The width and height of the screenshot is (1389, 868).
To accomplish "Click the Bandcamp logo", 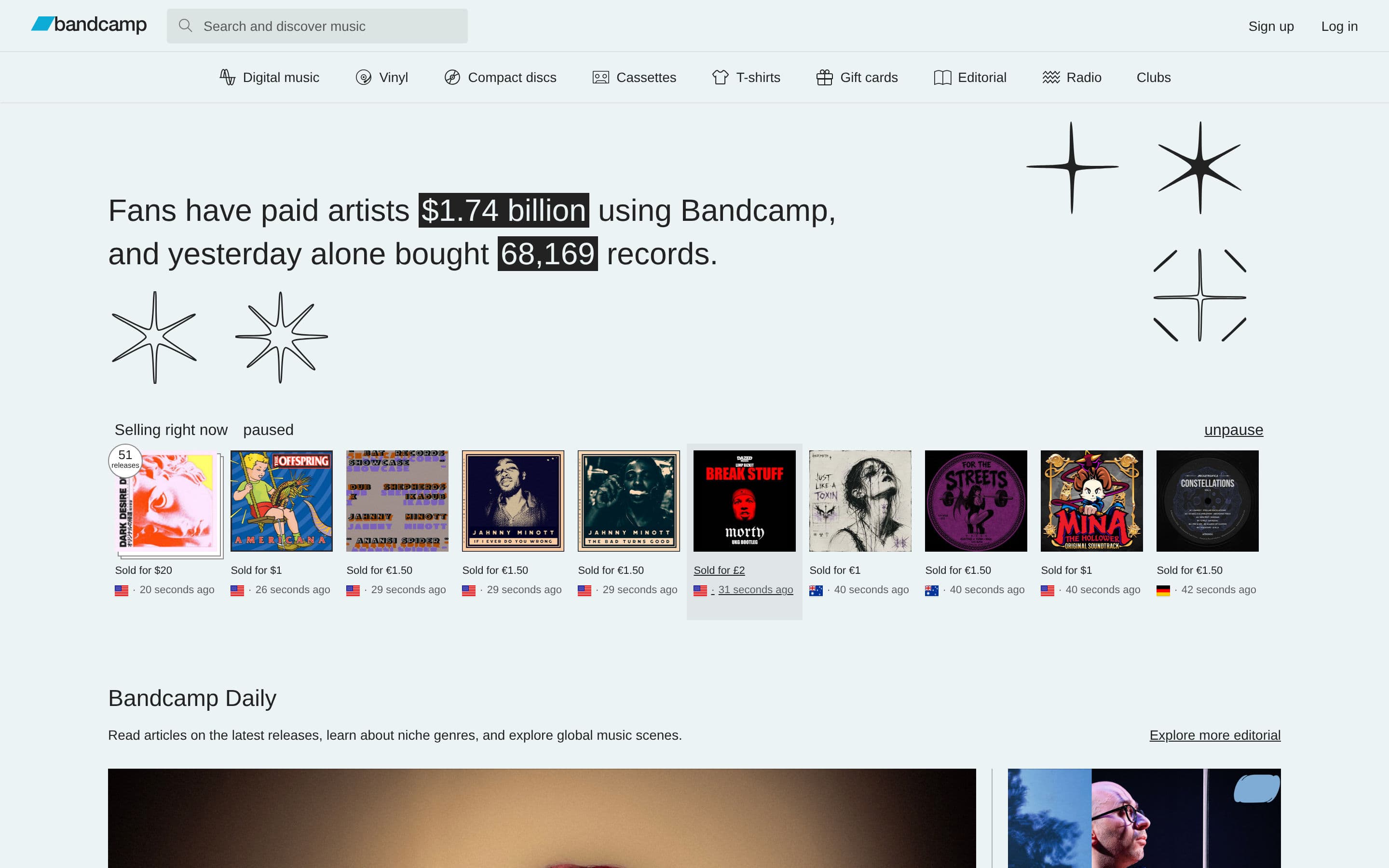I will (89, 25).
